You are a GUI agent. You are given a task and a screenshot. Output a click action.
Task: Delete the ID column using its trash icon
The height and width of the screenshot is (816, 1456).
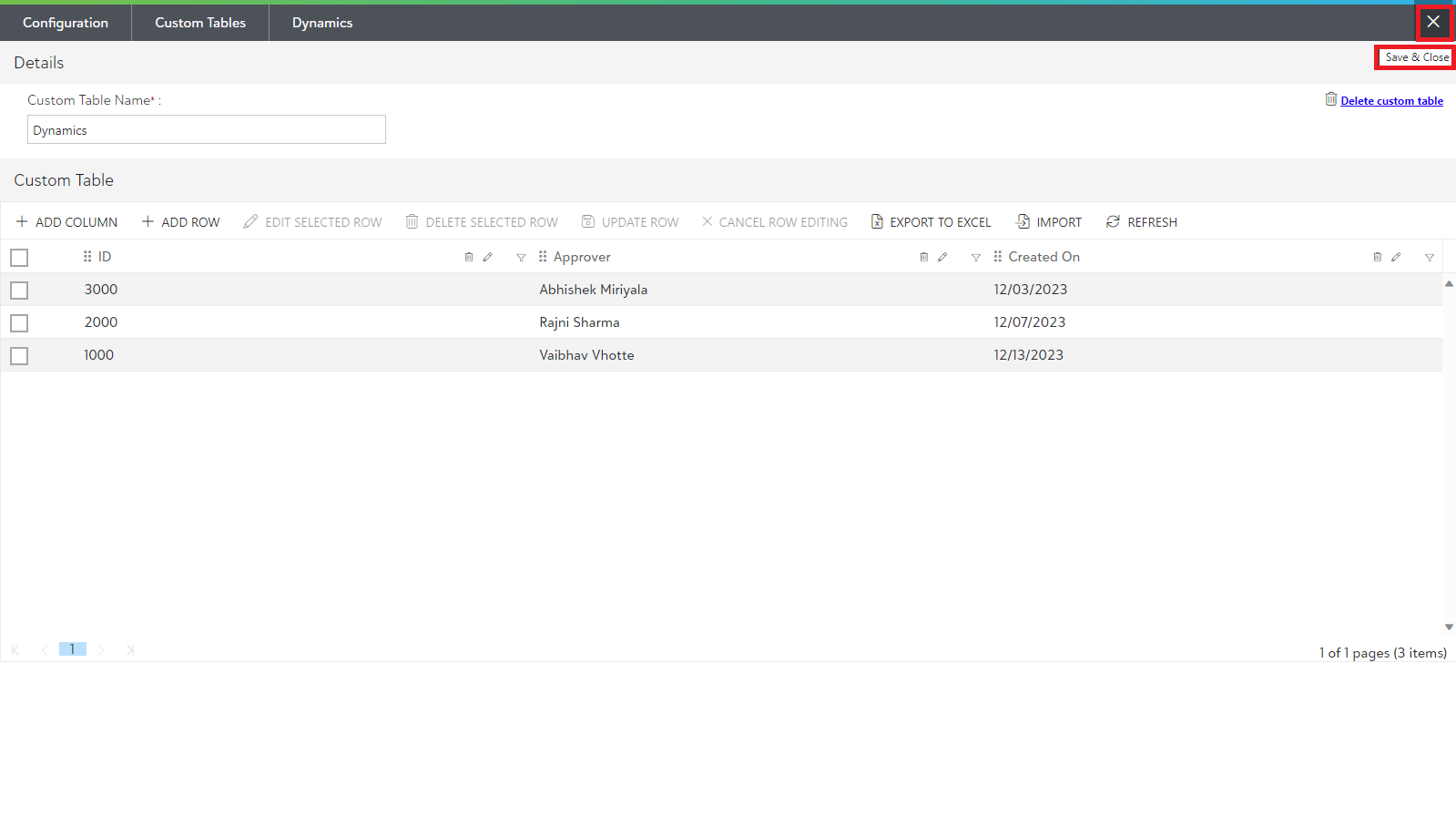click(469, 258)
